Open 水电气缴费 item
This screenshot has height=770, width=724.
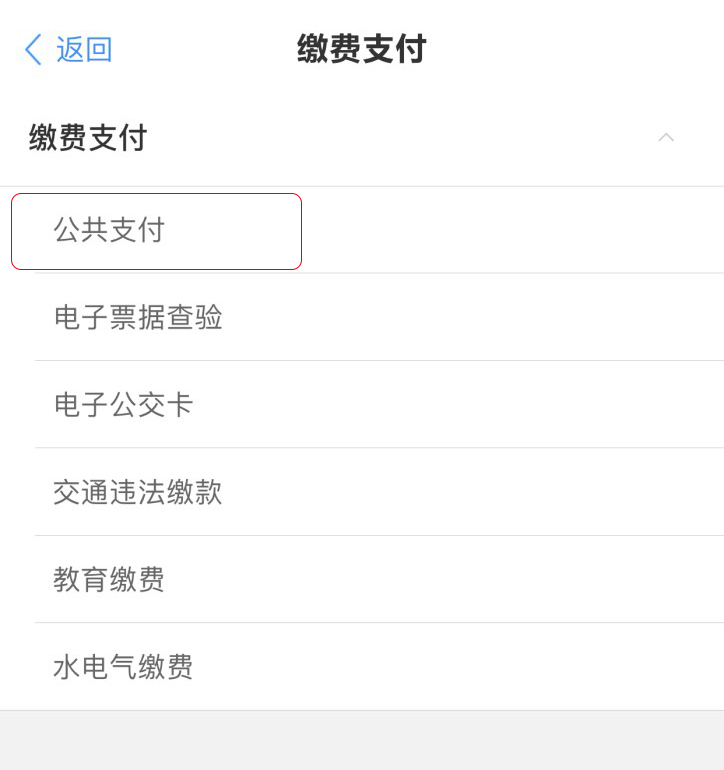pos(123,667)
